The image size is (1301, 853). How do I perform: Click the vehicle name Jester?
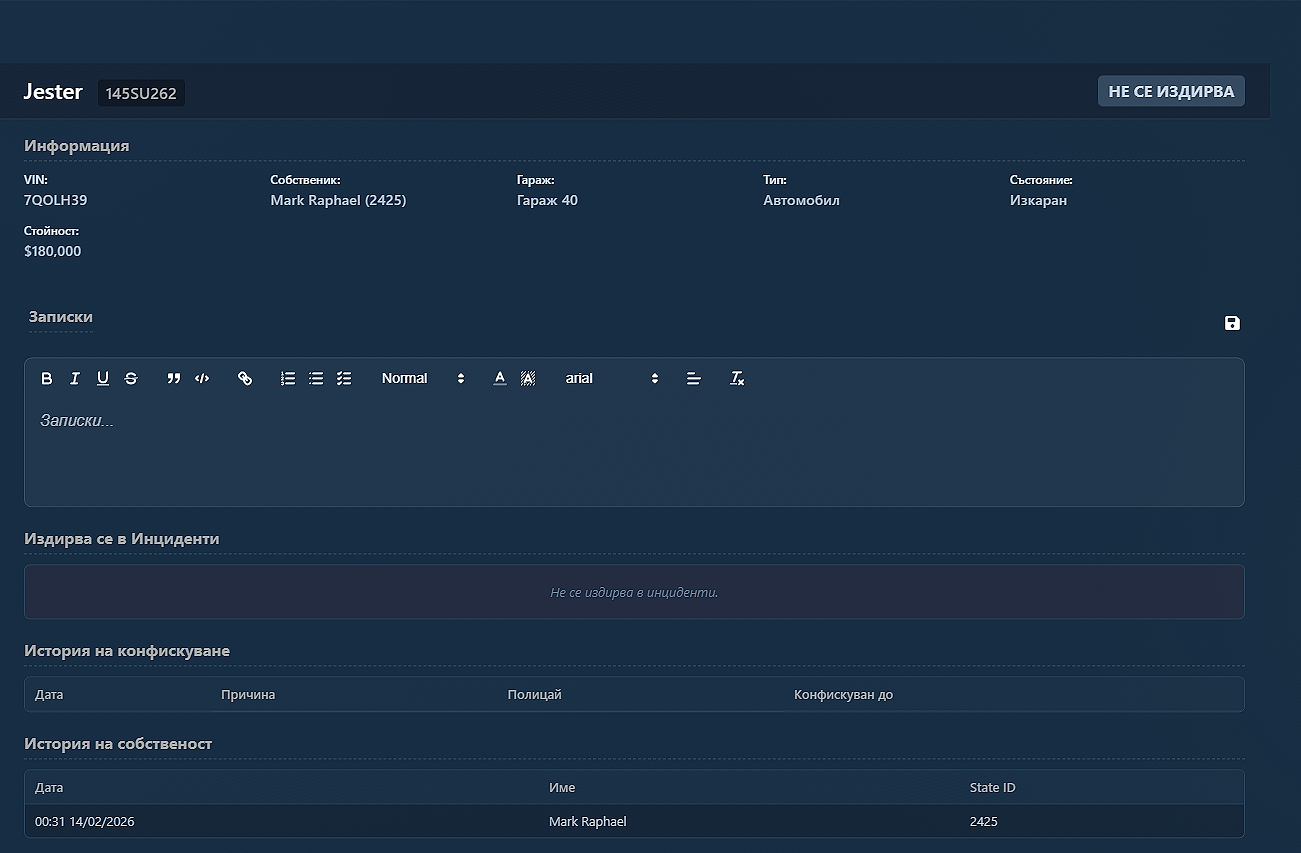(53, 92)
